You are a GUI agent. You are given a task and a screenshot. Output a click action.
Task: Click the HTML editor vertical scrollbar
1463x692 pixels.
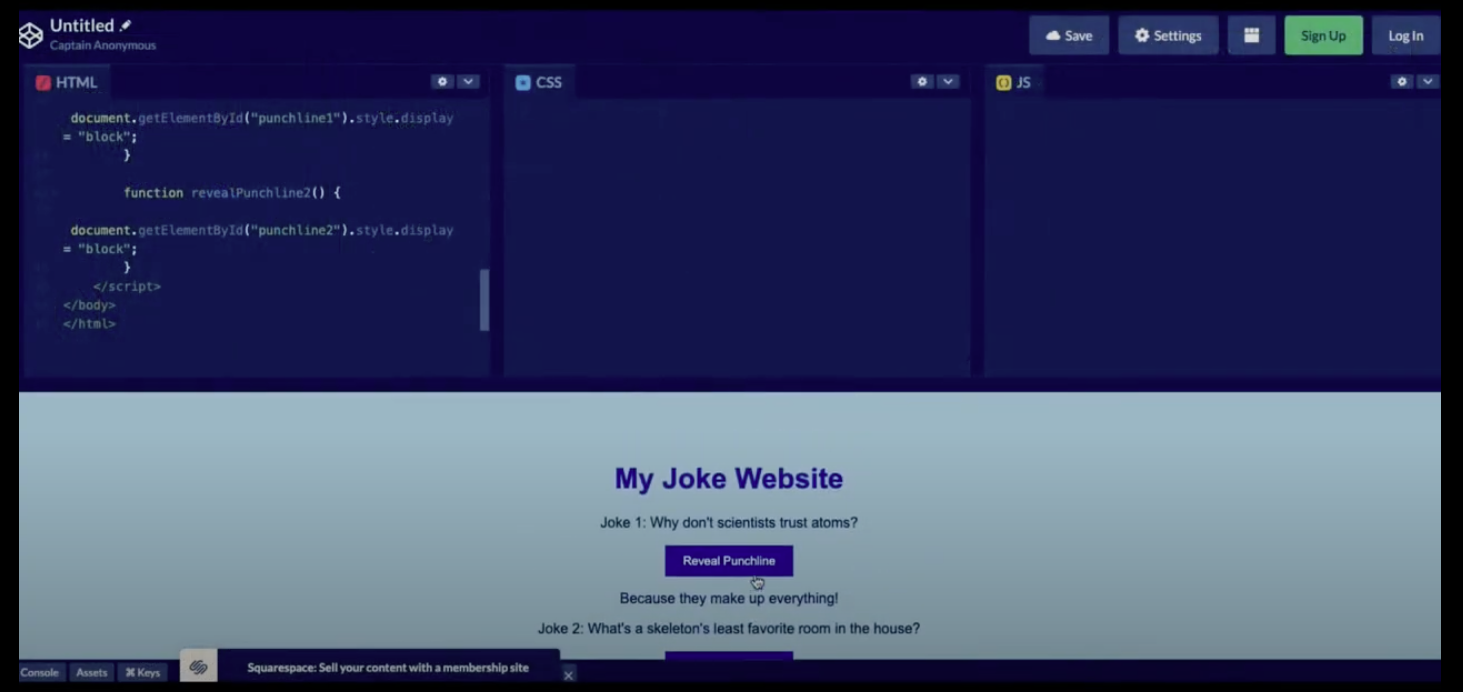(485, 300)
